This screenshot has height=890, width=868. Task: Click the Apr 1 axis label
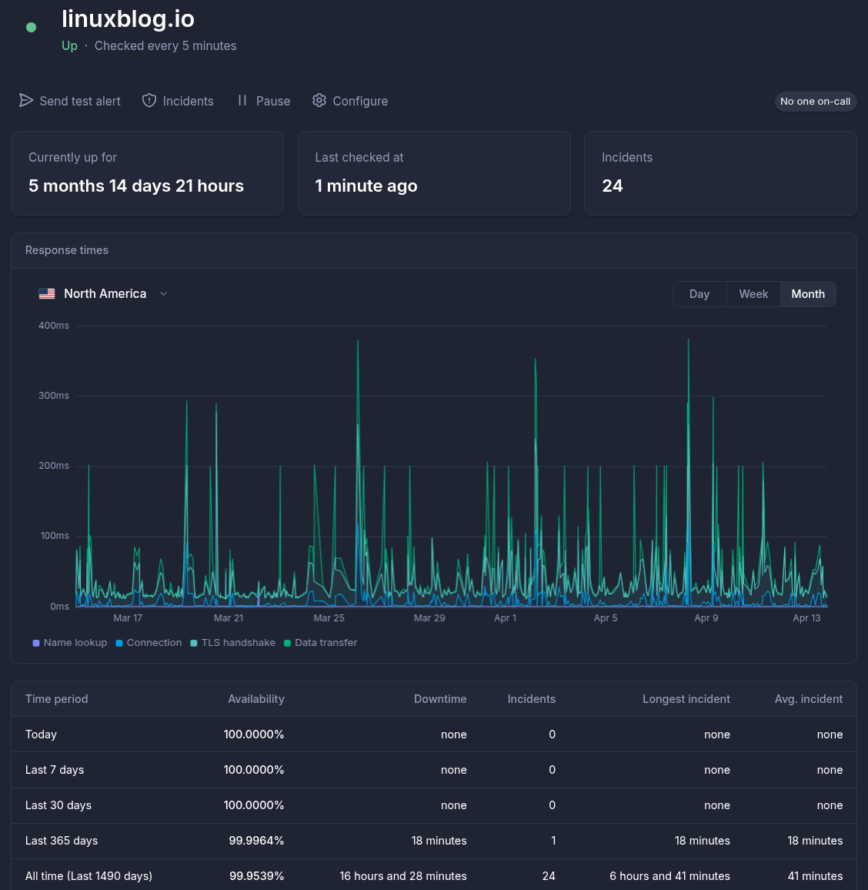505,618
